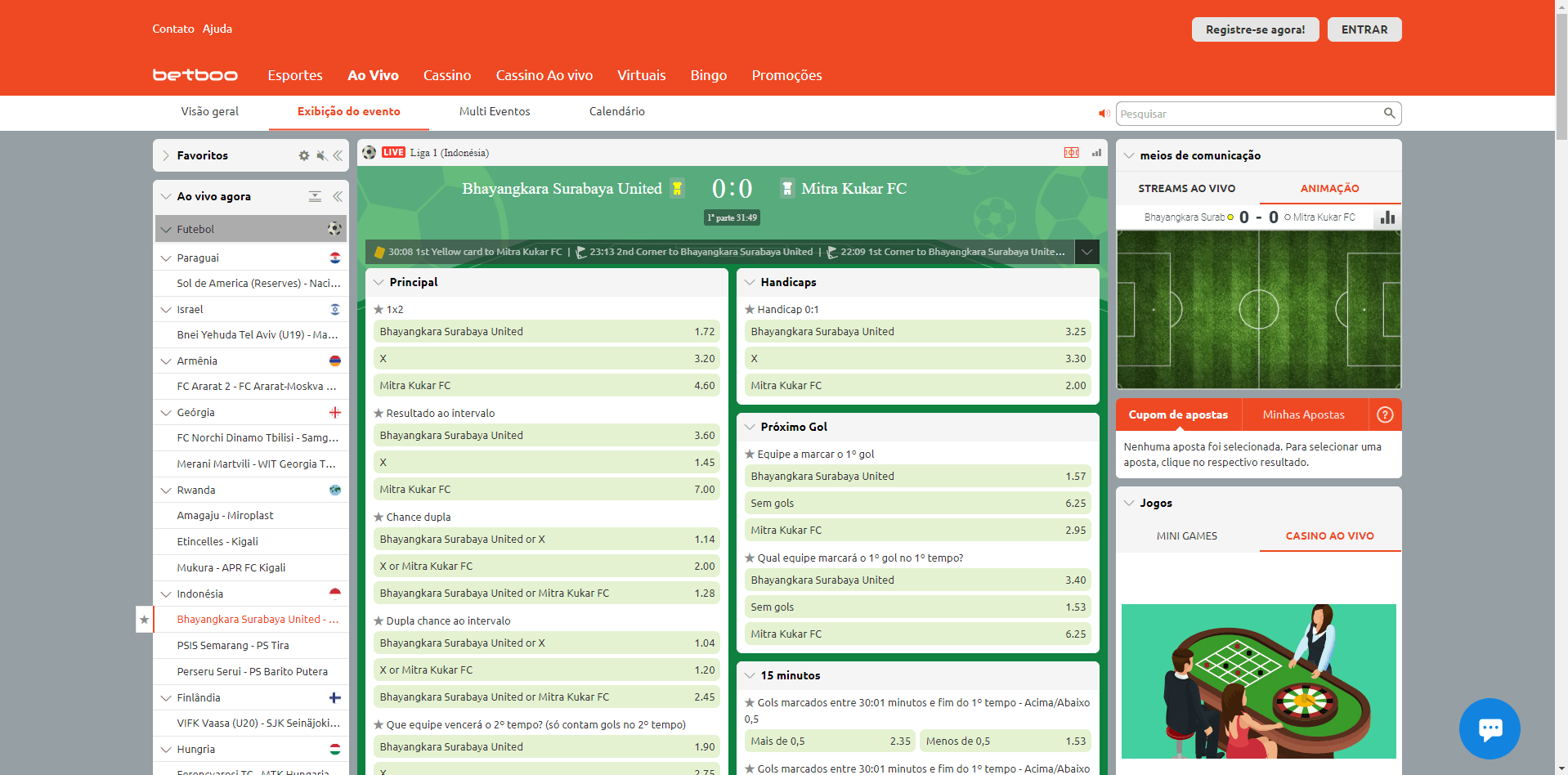
Task: Click the Finland flag icon
Action: (x=335, y=697)
